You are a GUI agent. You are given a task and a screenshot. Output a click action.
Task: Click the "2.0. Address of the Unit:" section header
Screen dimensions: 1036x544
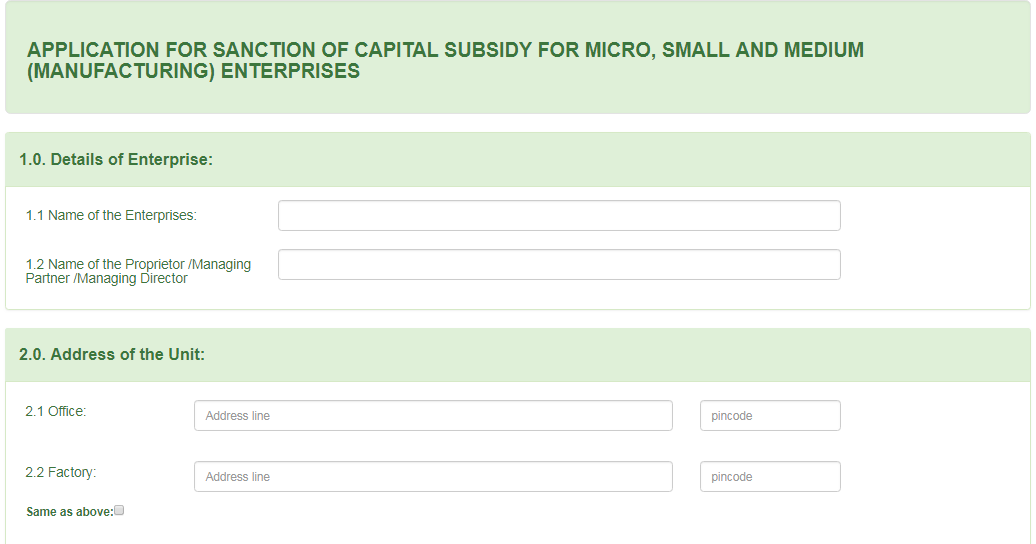[112, 354]
